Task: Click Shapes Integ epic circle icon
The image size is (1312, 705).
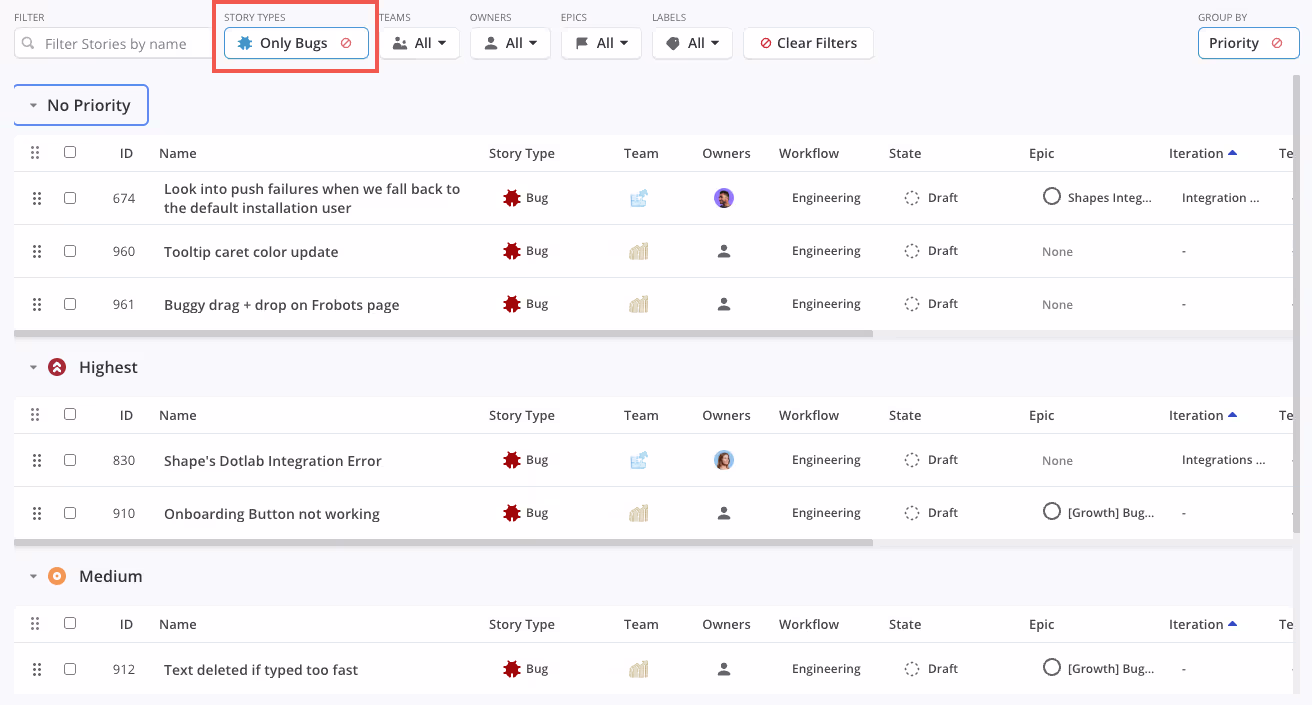Action: coord(1051,197)
